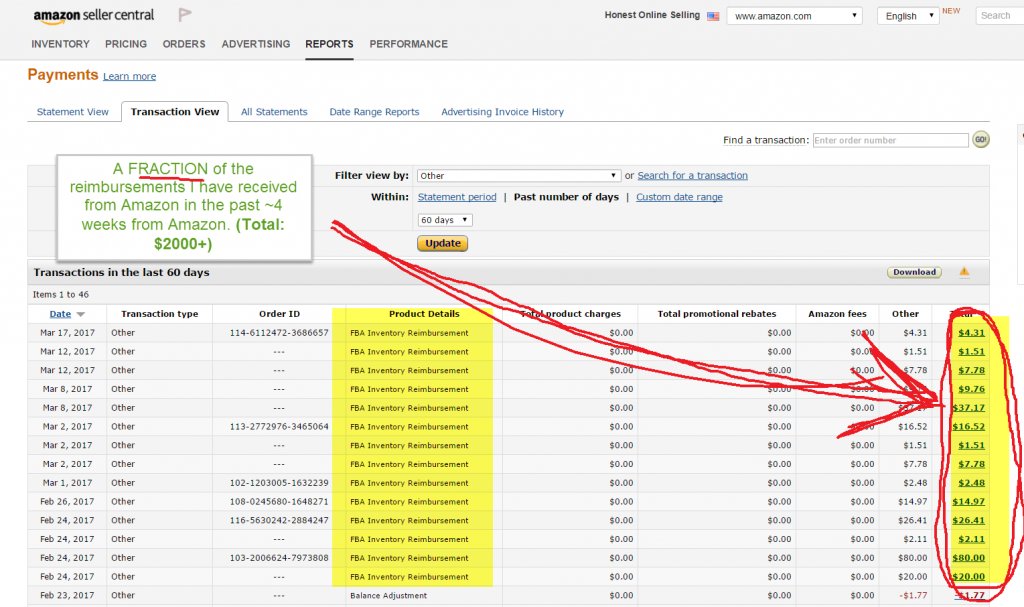Open the English language dropdown
1024x607 pixels.
908,16
